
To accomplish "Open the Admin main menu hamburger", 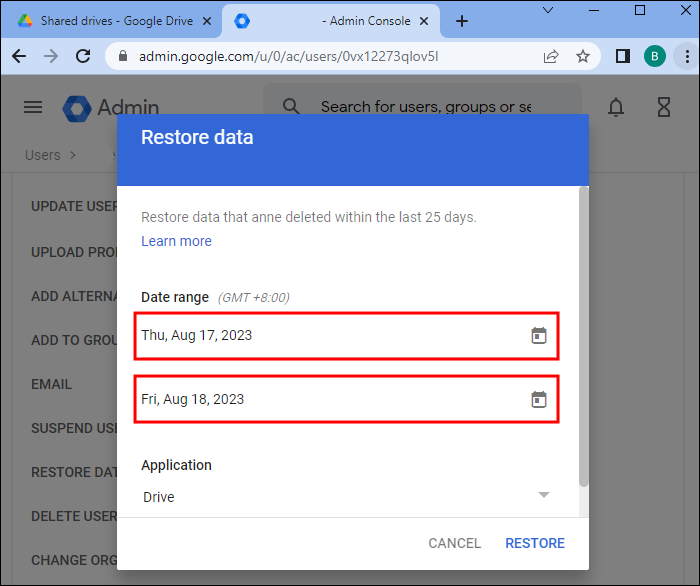I will coord(33,107).
